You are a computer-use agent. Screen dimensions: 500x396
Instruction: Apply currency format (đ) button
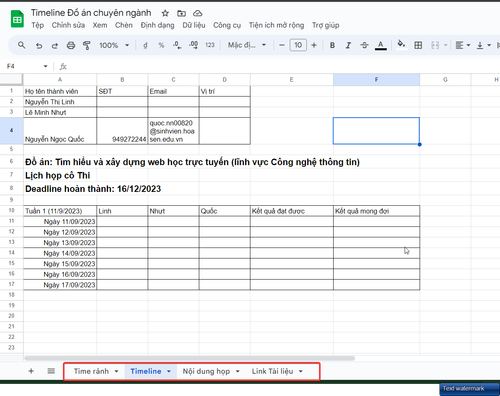pos(145,45)
